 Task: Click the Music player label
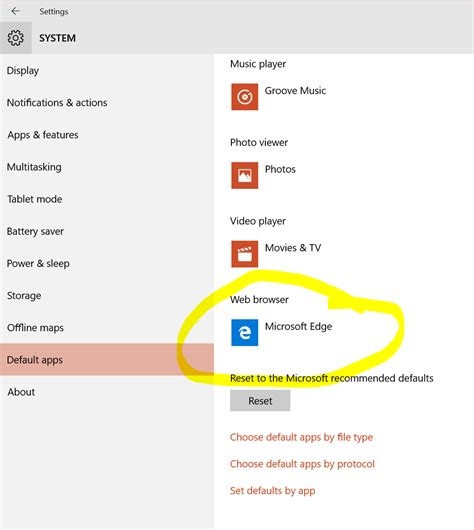coord(258,64)
